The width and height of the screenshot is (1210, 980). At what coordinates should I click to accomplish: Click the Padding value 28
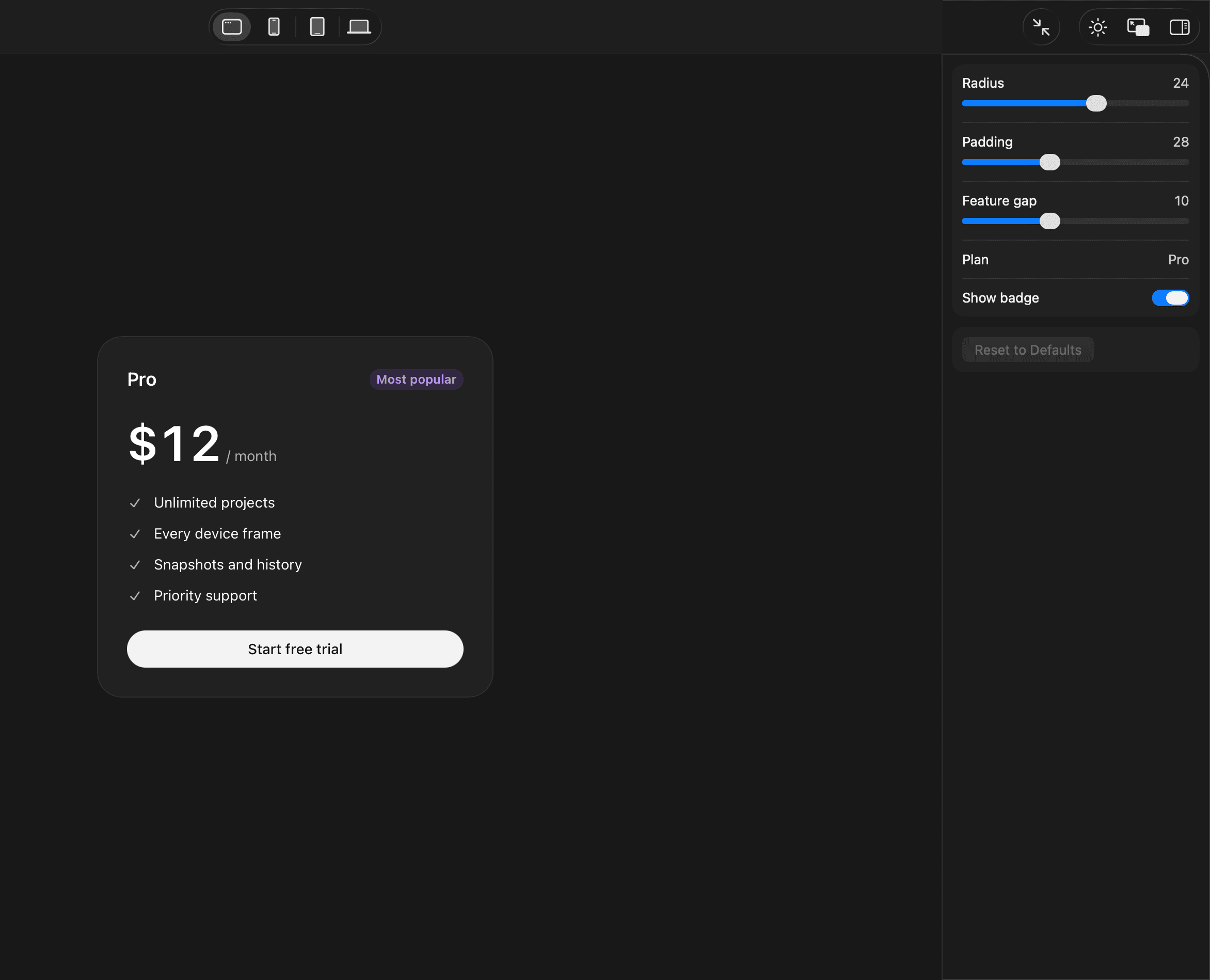click(1181, 141)
